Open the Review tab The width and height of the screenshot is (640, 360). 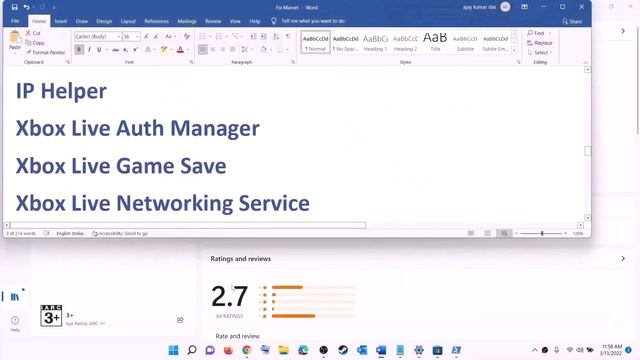(213, 21)
